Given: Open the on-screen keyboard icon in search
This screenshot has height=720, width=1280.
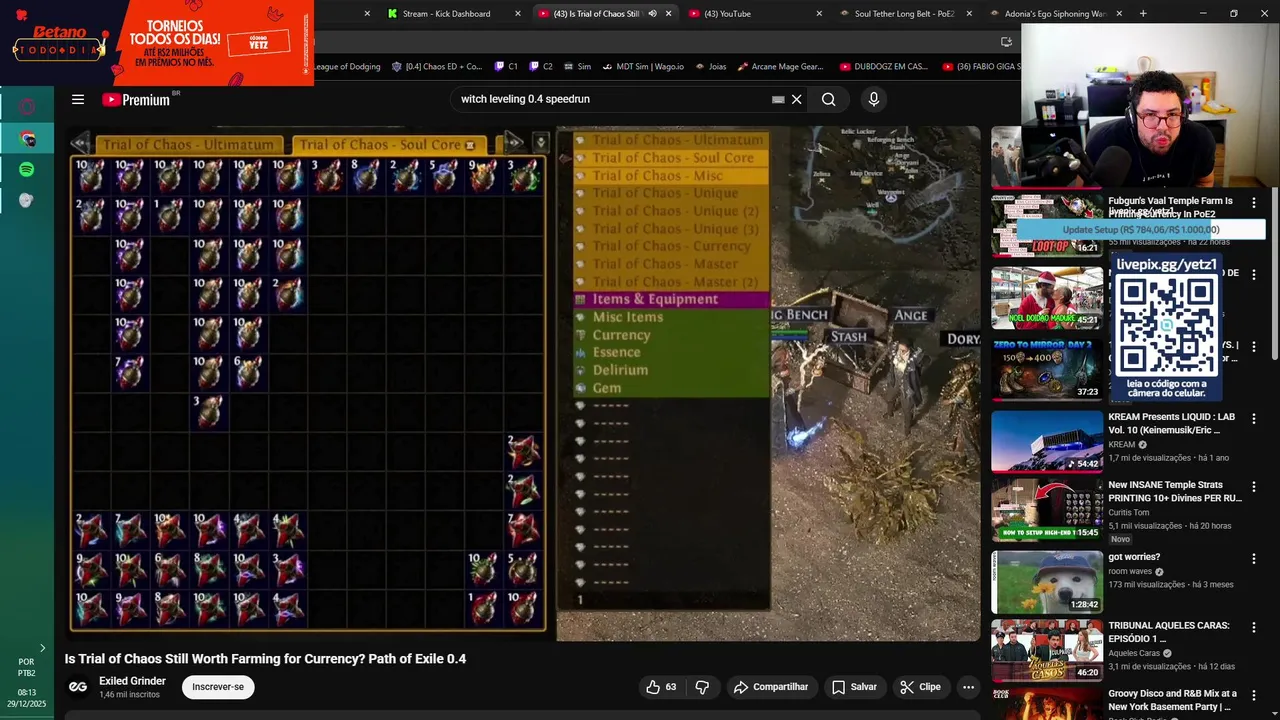Looking at the screenshot, I should click(778, 99).
